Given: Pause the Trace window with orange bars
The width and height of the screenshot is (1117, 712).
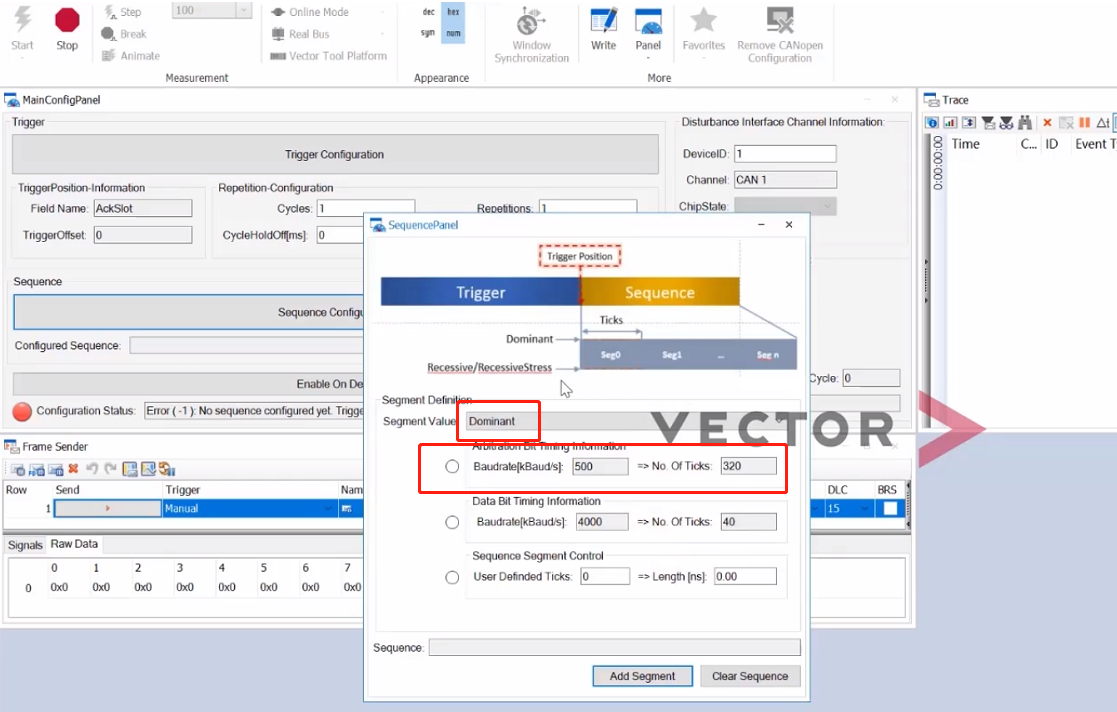Looking at the screenshot, I should coord(1084,123).
